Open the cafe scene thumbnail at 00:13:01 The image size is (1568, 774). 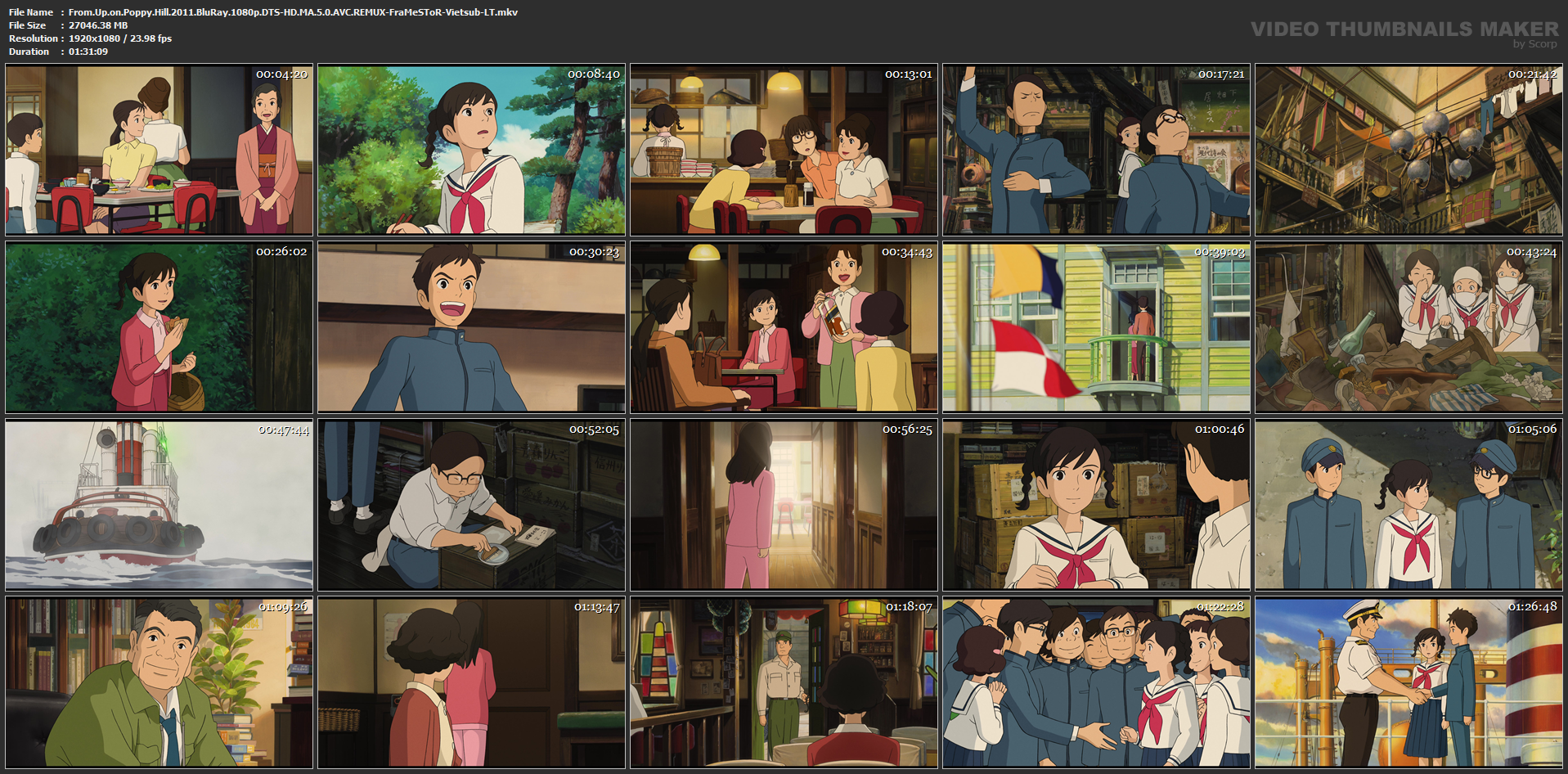(784, 150)
